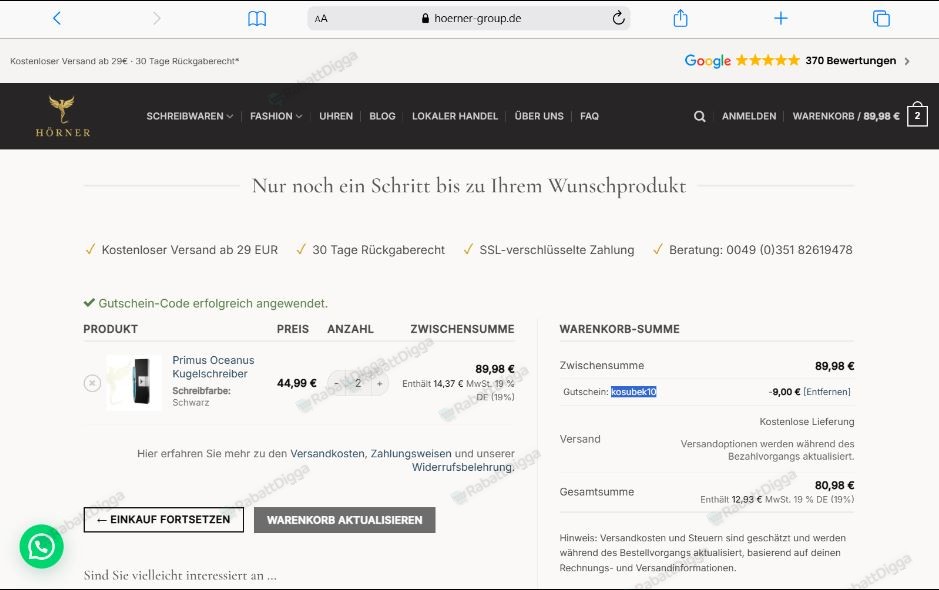Image resolution: width=939 pixels, height=590 pixels.
Task: Click the search magnifier icon
Action: click(x=699, y=116)
